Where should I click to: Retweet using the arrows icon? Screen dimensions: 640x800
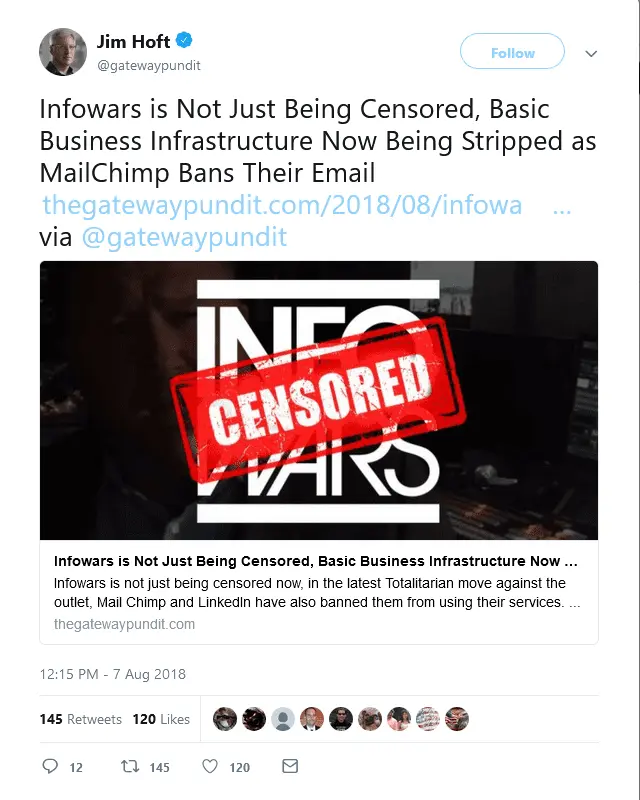130,766
